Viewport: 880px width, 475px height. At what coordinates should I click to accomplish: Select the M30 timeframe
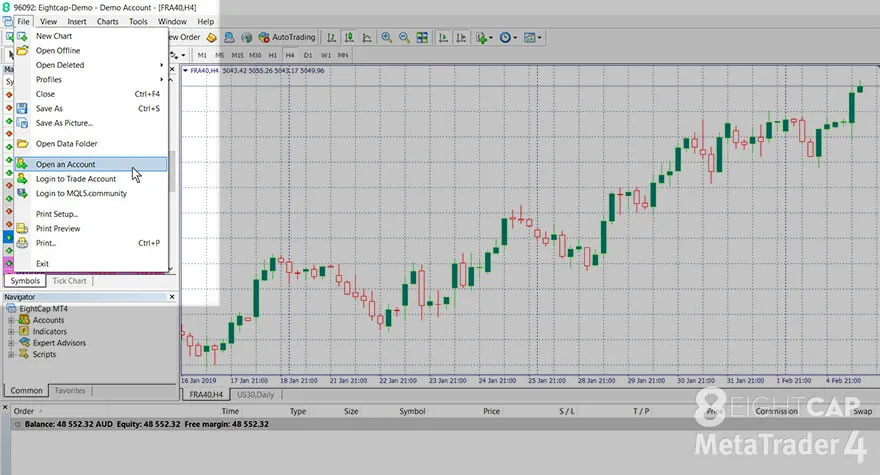point(255,55)
